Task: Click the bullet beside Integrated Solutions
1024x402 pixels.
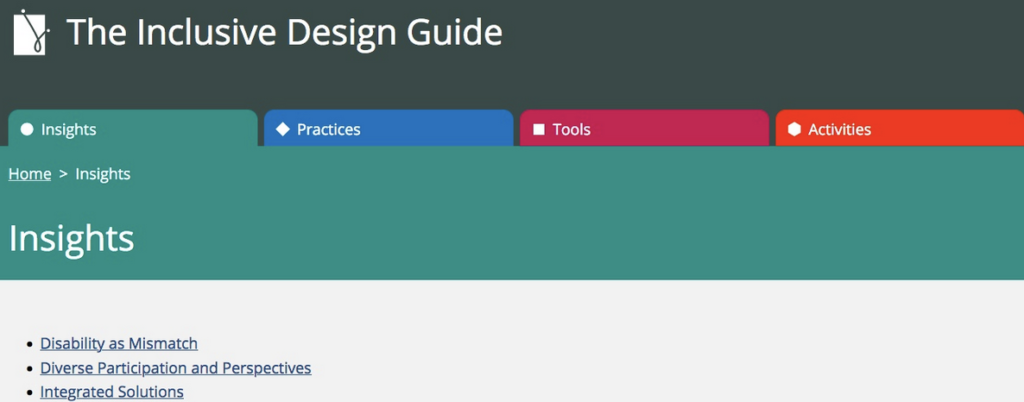Action: 28,393
